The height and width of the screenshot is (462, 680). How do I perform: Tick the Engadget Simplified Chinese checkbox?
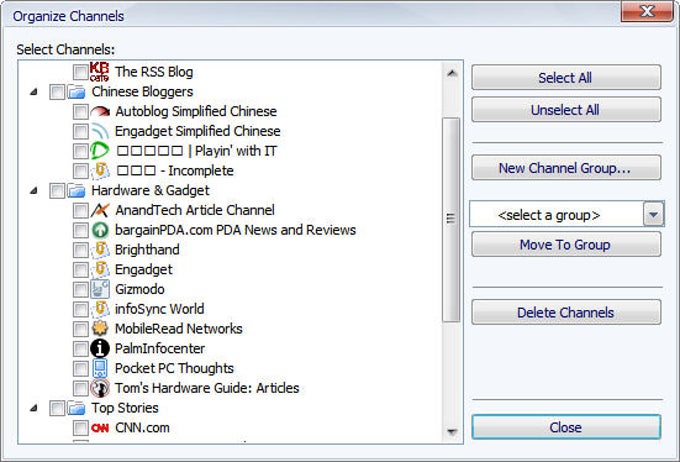tap(80, 131)
